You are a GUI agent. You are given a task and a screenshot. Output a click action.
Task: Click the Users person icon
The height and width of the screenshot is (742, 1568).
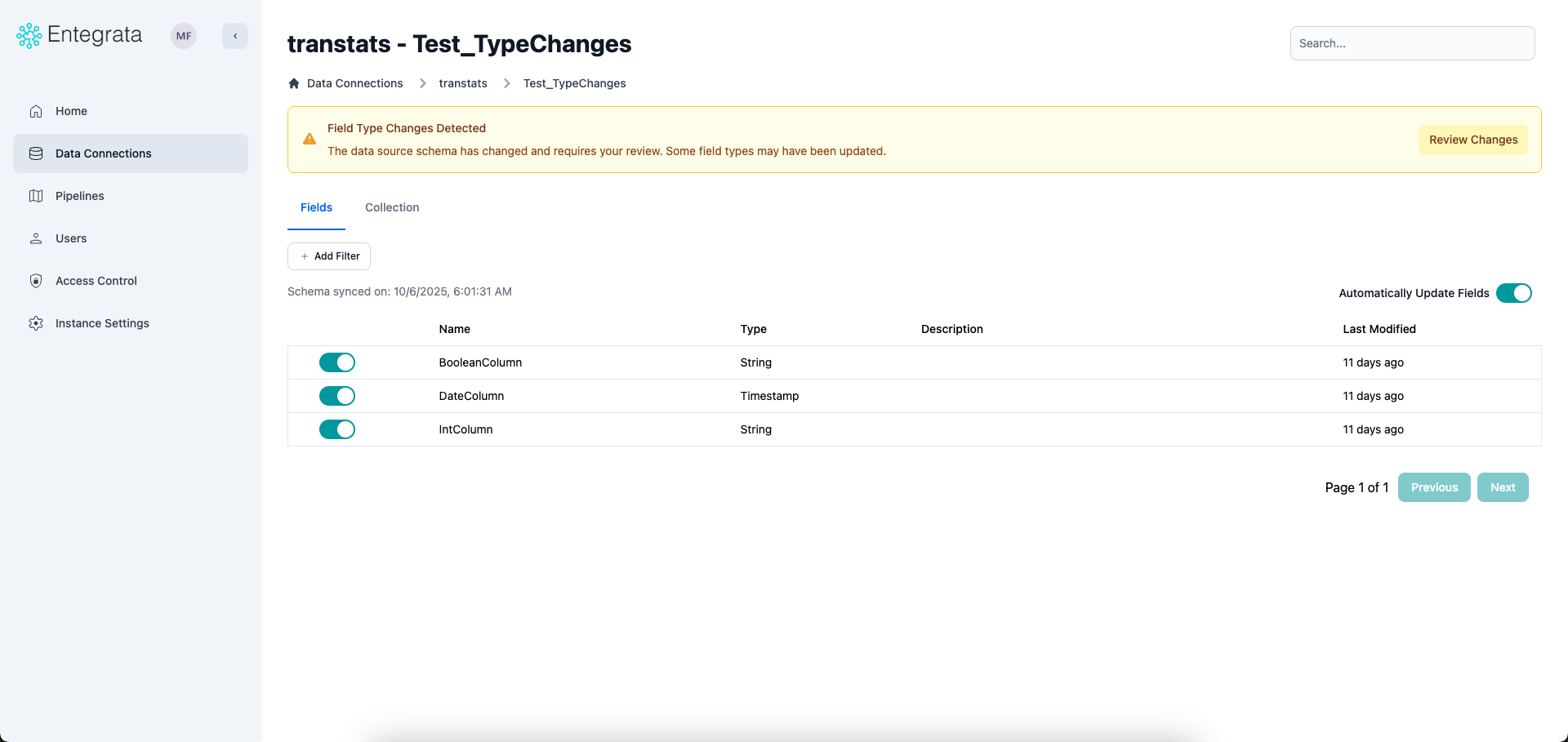[x=36, y=238]
